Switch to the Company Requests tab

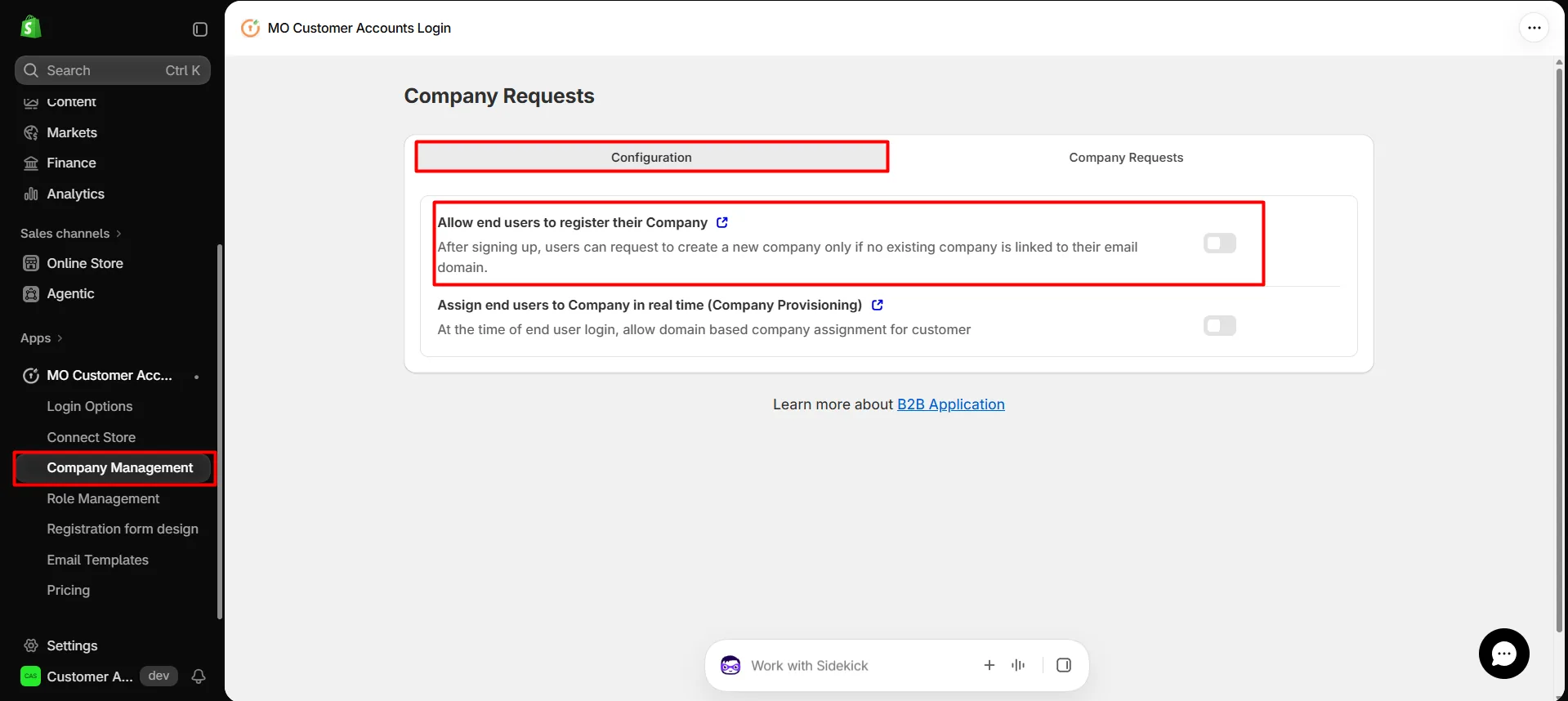[x=1126, y=158]
